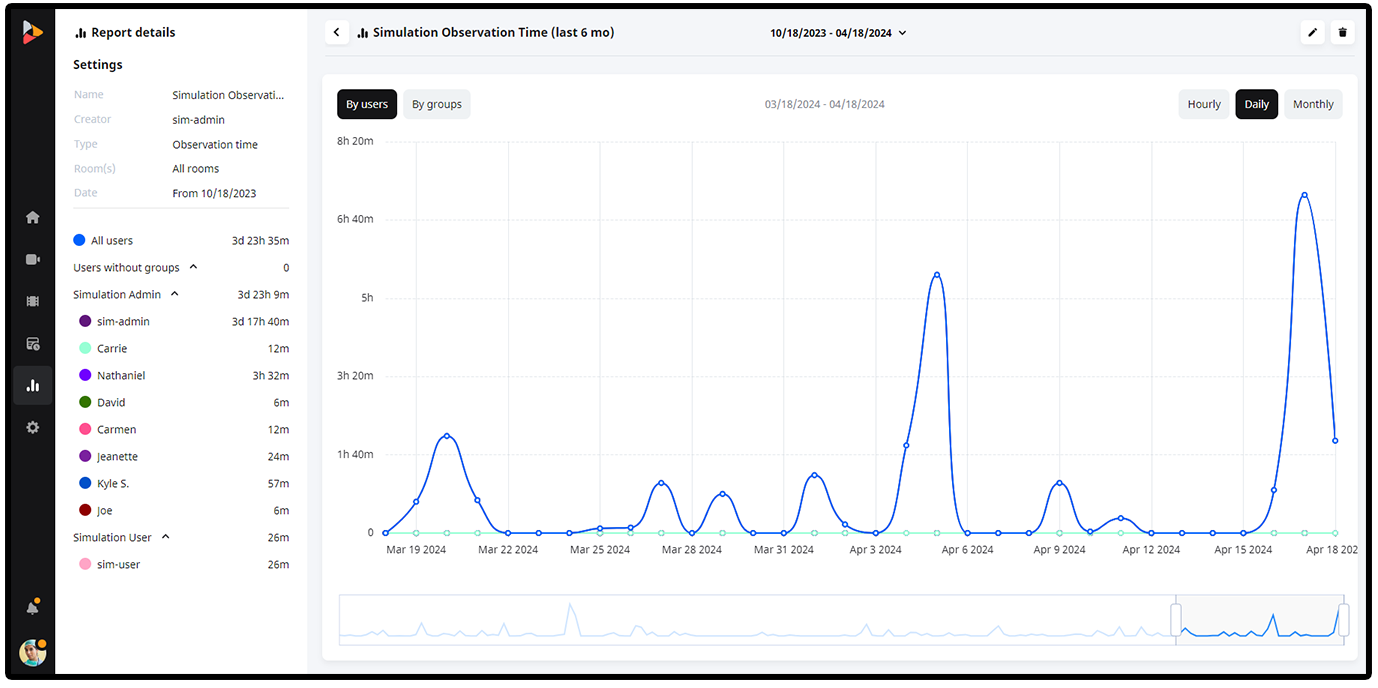Go back with the left arrow button
Image resolution: width=1378 pixels, height=688 pixels.
point(337,33)
